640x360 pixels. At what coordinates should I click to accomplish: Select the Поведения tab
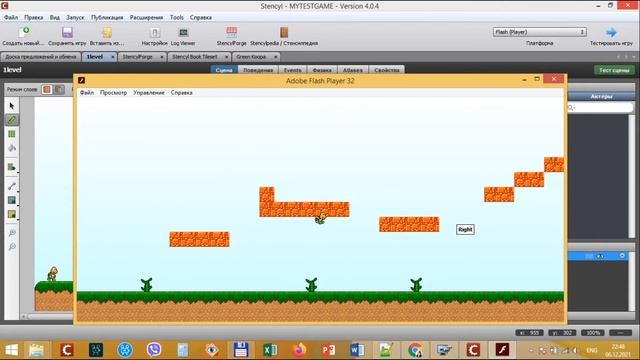pos(258,70)
